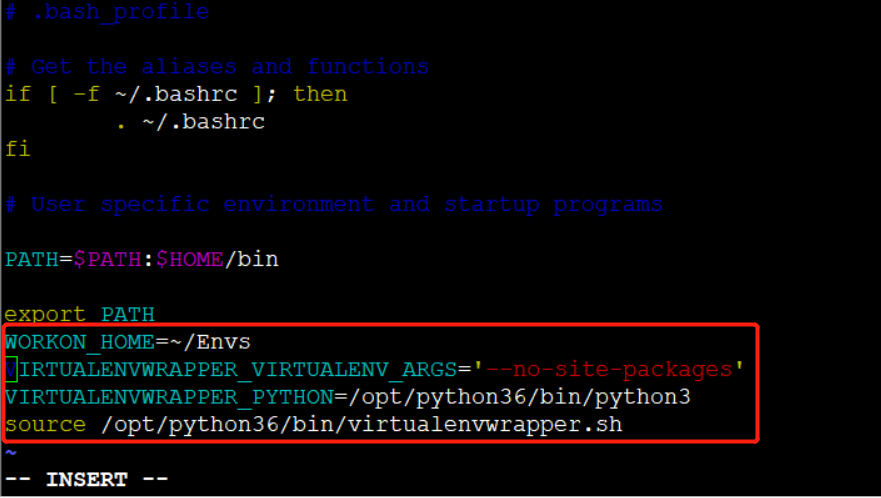Click the '-- INSERT --' mode indicator

point(87,479)
